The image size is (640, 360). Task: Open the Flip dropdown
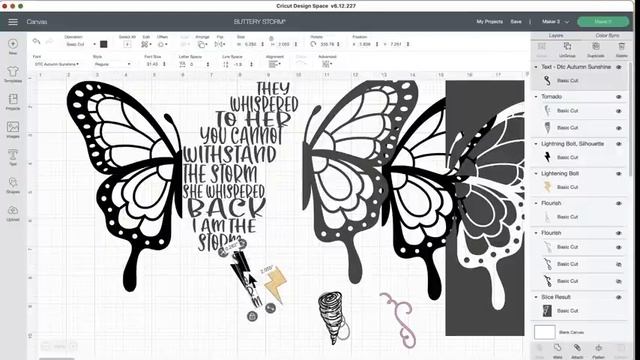[x=220, y=44]
